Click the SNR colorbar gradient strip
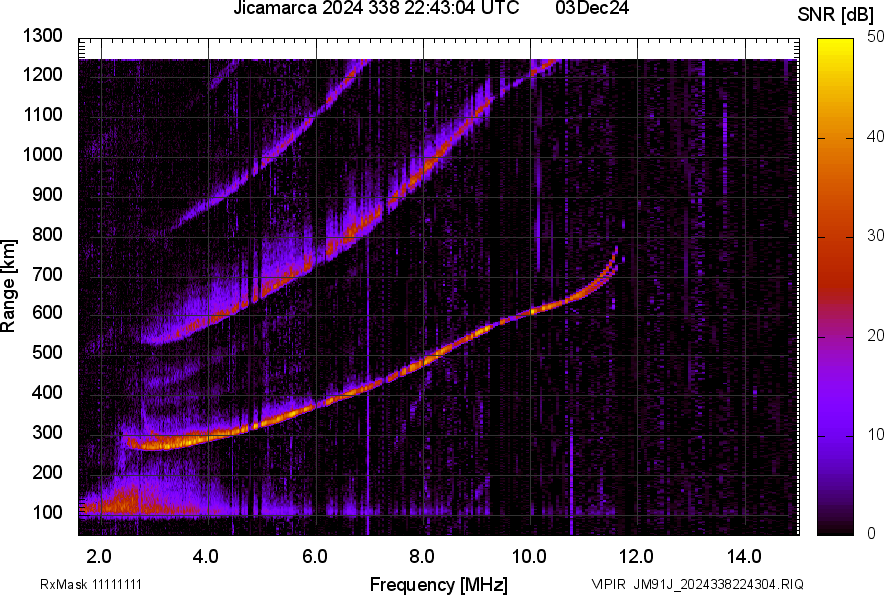Screen dimensions: 884x595 tap(836, 287)
